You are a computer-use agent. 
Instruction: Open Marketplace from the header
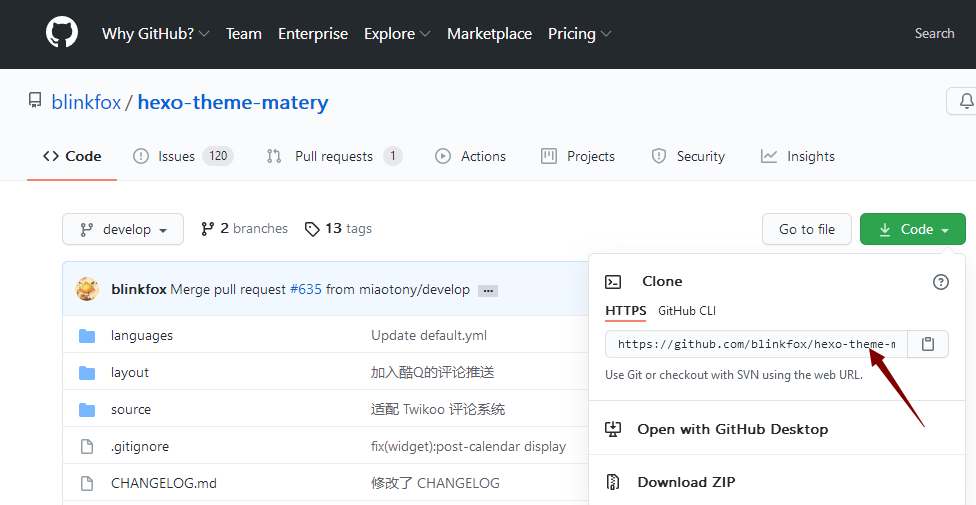pos(489,34)
